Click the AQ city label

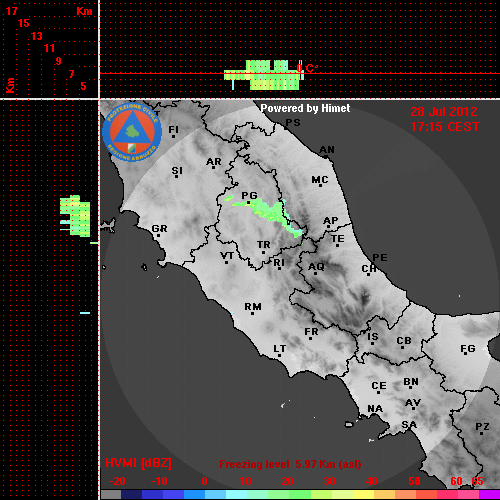[316, 267]
